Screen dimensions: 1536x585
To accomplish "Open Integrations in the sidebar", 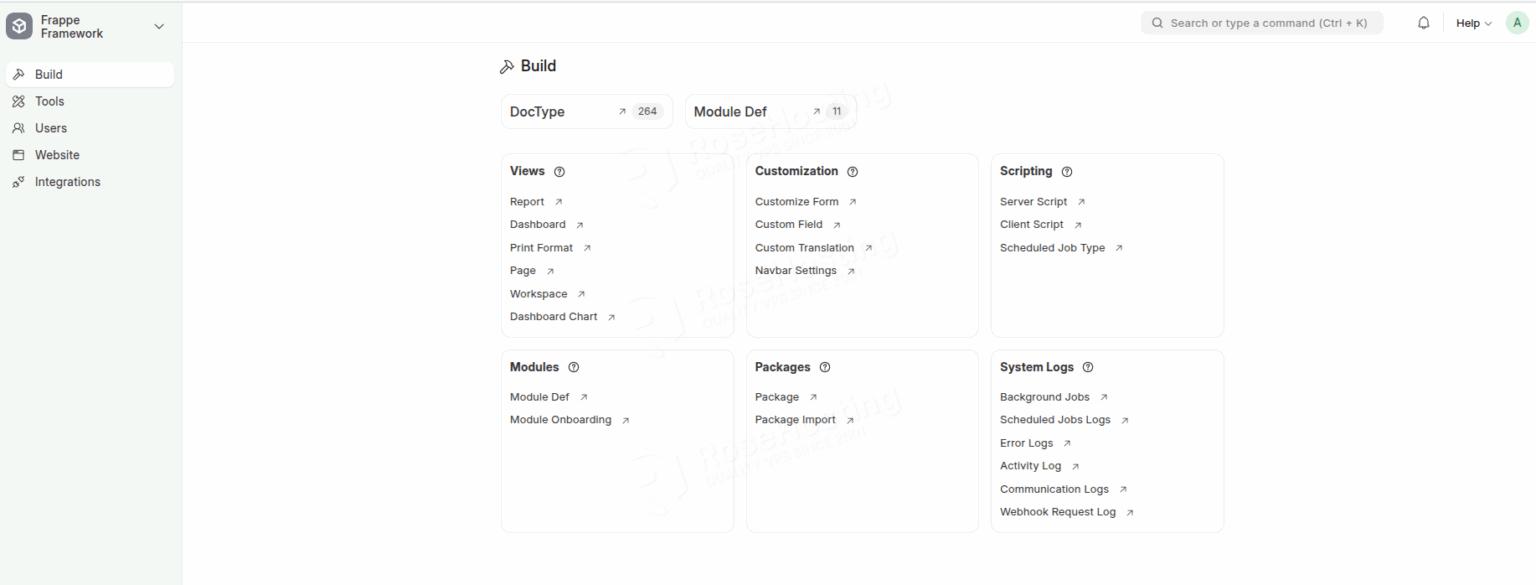I will pyautogui.click(x=67, y=182).
